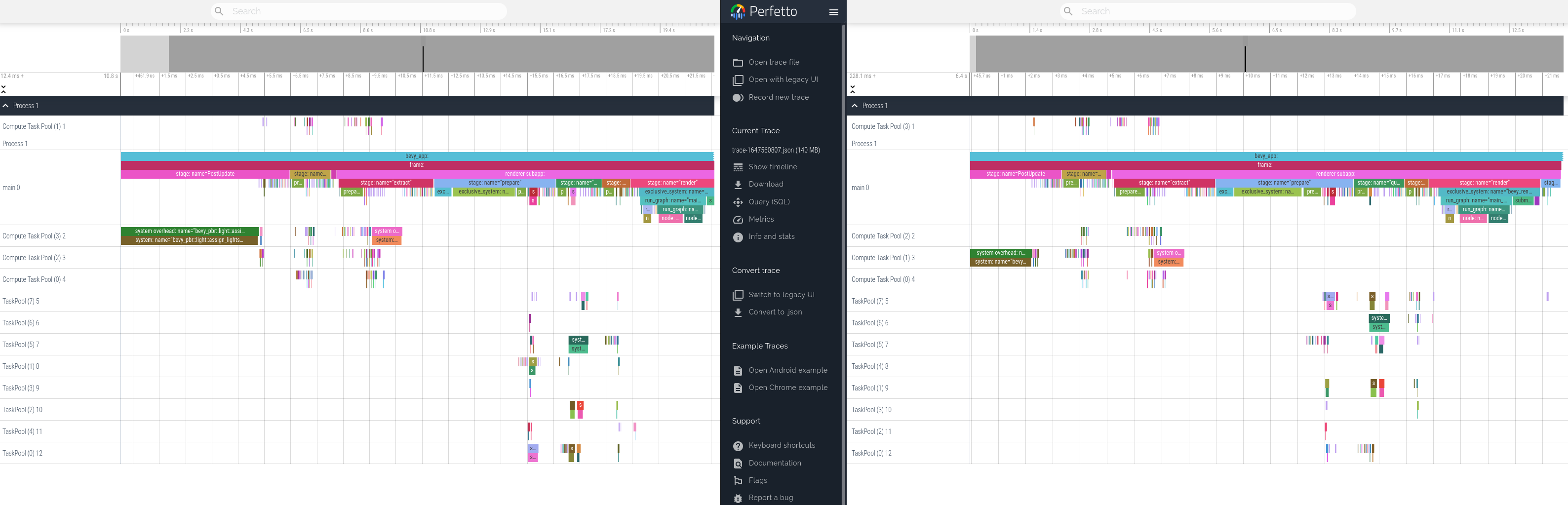Click the Report a bug icon
The width and height of the screenshot is (1568, 505).
(x=738, y=498)
